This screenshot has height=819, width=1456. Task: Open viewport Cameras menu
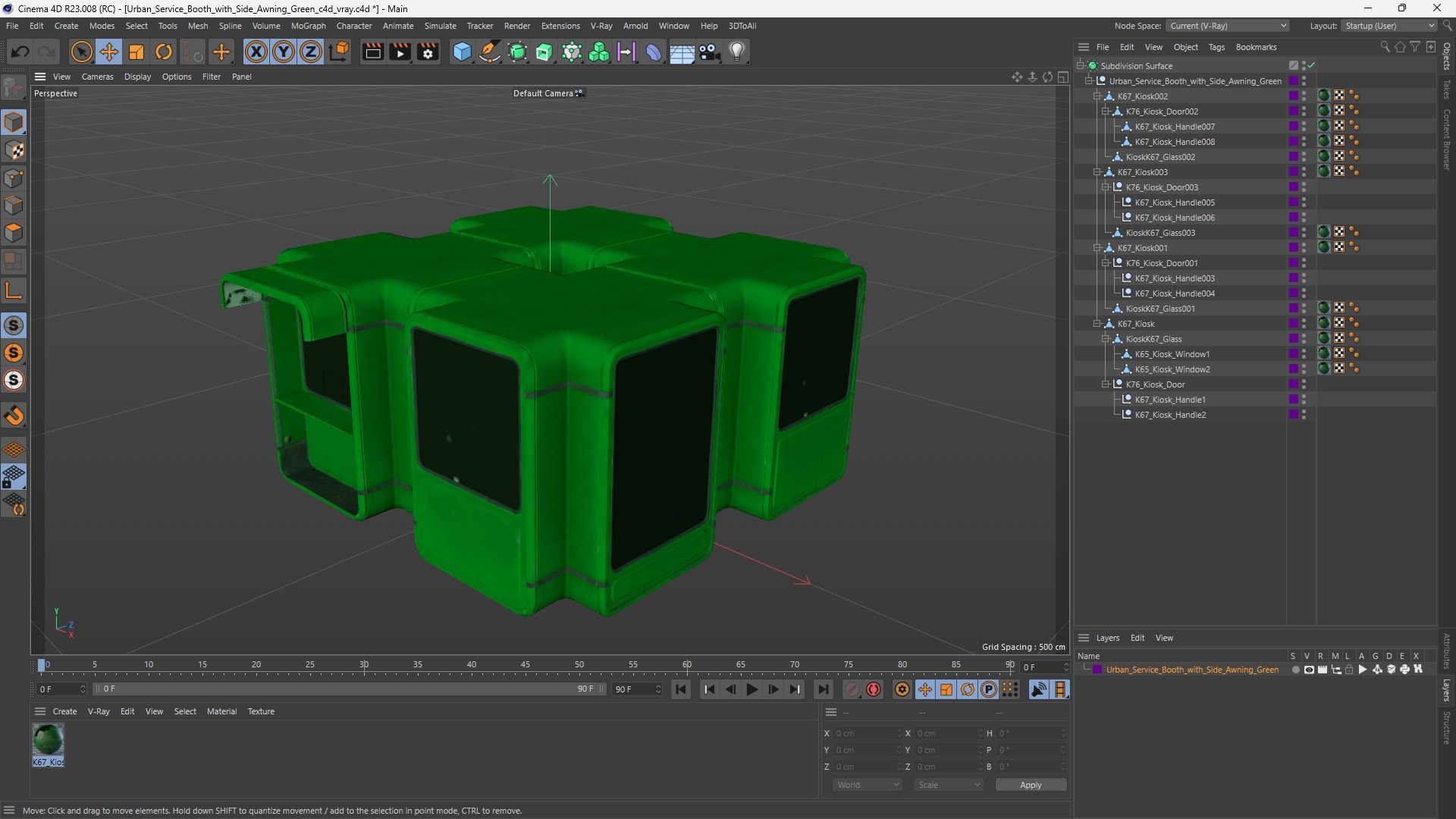[x=97, y=77]
